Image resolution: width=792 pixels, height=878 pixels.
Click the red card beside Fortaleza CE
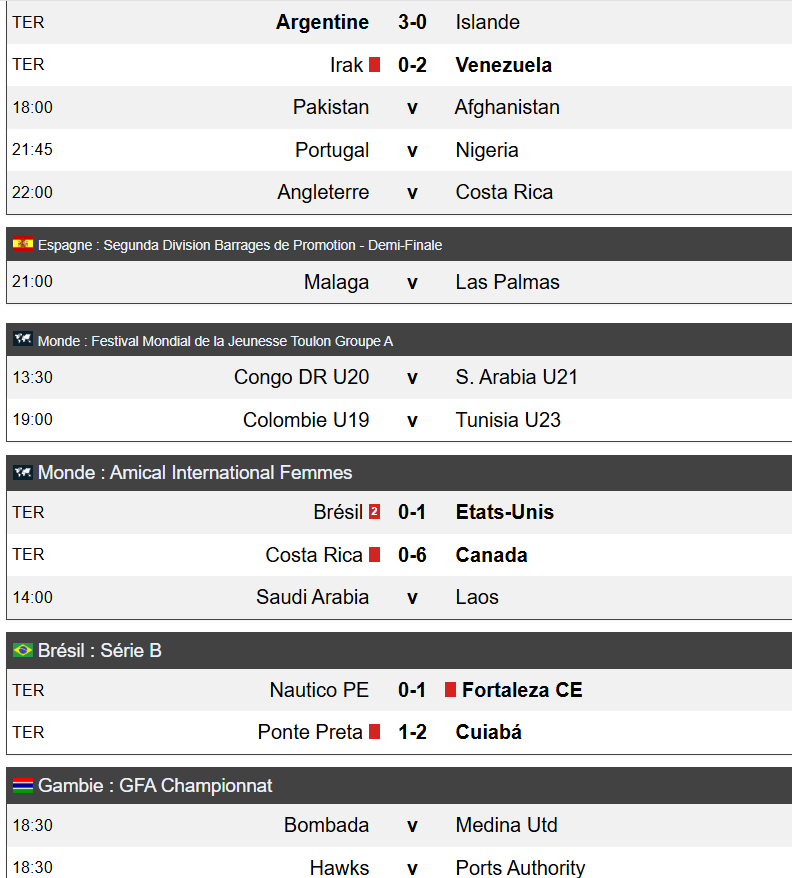pos(450,690)
